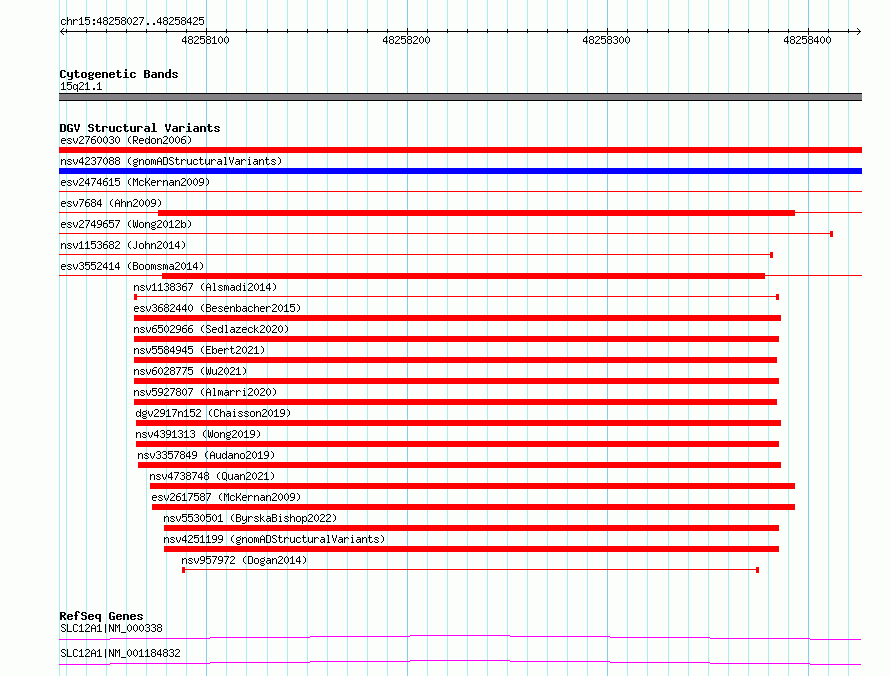The height and width of the screenshot is (676, 890).
Task: Click the esv2474615 (McKernan2009) label
Action: pyautogui.click(x=135, y=182)
